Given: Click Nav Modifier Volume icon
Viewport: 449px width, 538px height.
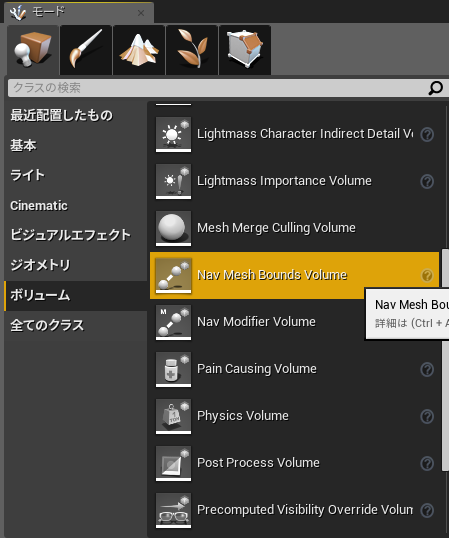Looking at the screenshot, I should tap(173, 322).
